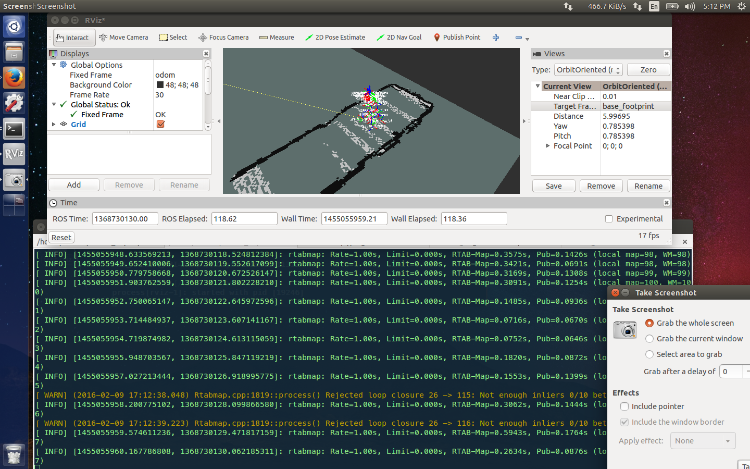Click the Background Color swatch

point(160,85)
